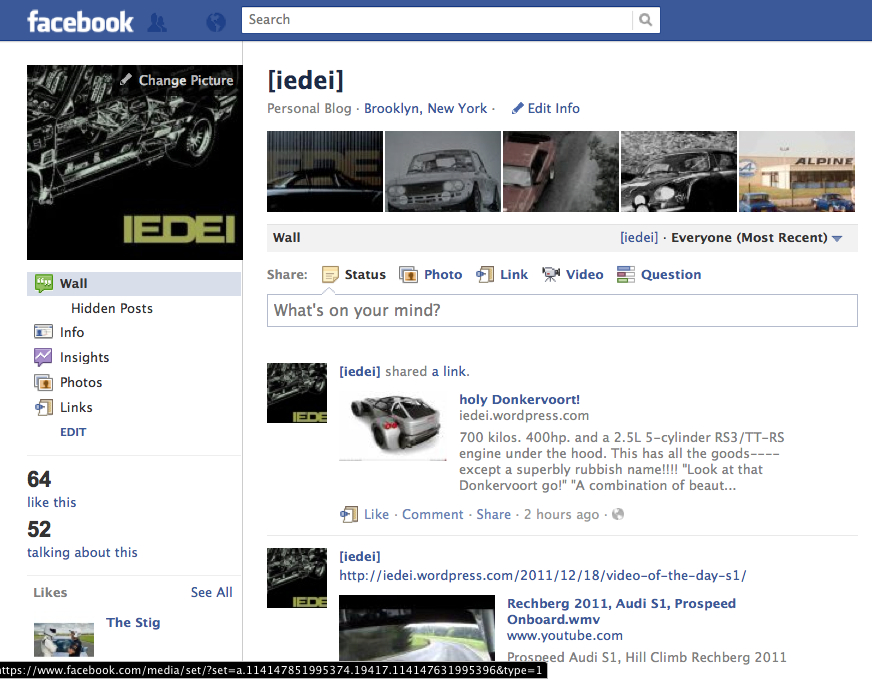Image resolution: width=872 pixels, height=679 pixels.
Task: Go to Photos in the sidebar
Action: 80,382
